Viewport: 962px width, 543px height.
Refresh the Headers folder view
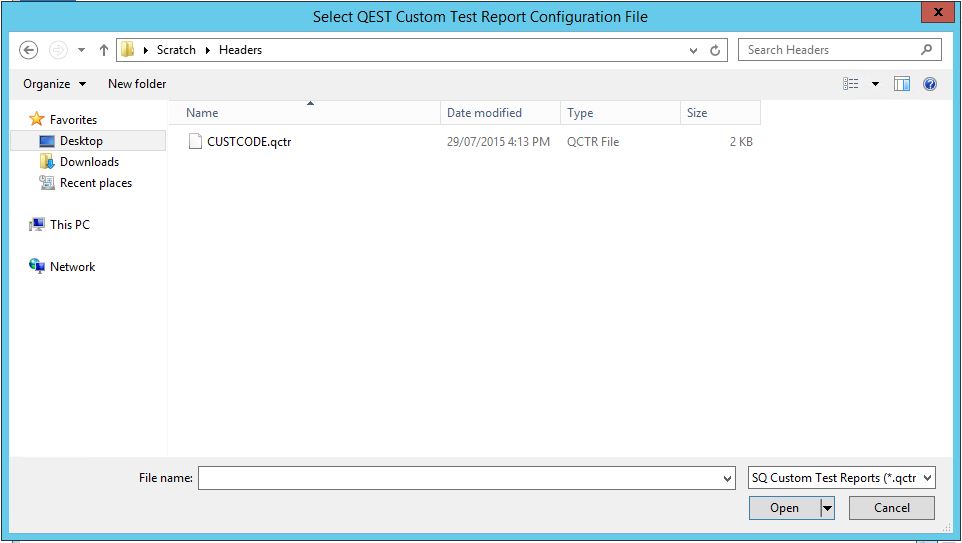pos(715,50)
